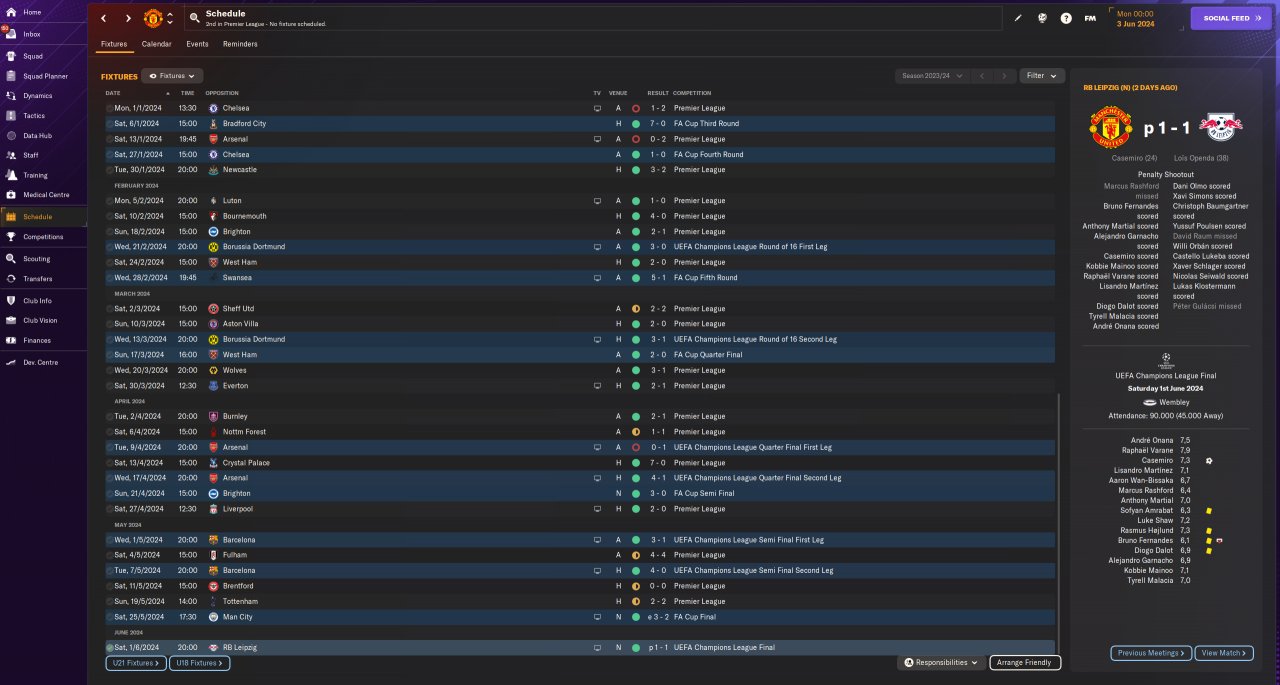Open U21 Fixtures
1280x685 pixels.
135,663
